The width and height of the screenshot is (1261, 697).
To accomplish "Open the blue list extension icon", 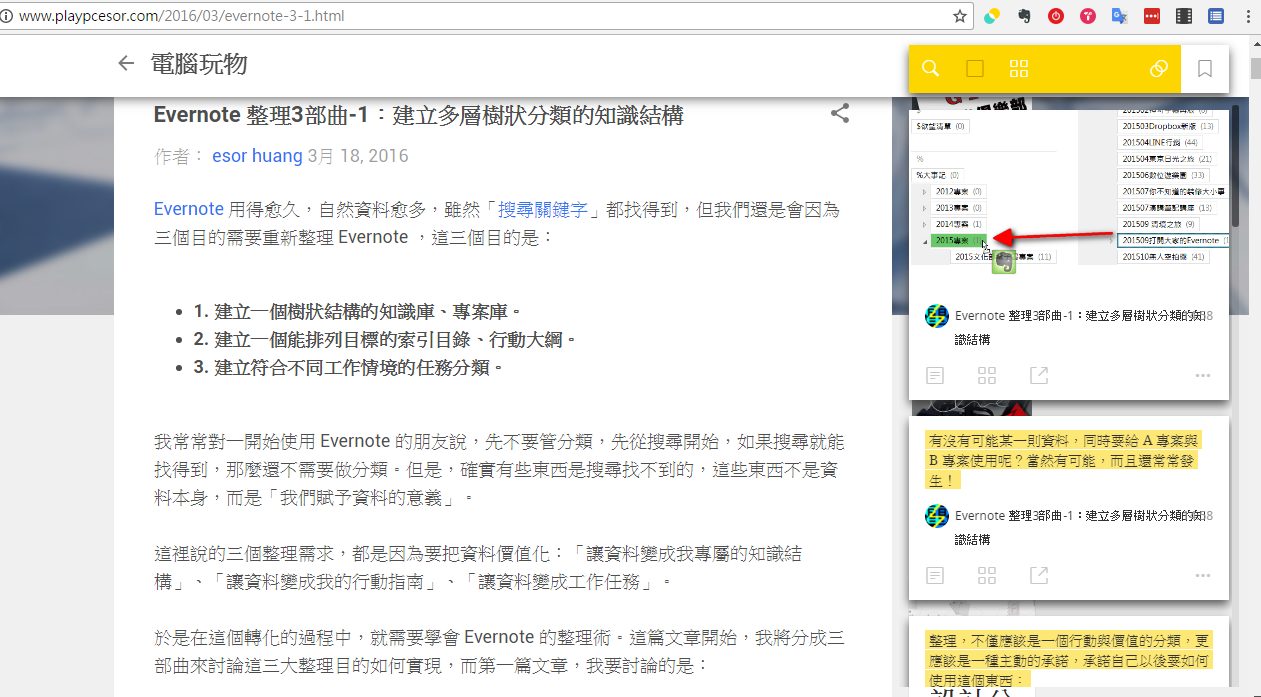I will [x=1216, y=16].
